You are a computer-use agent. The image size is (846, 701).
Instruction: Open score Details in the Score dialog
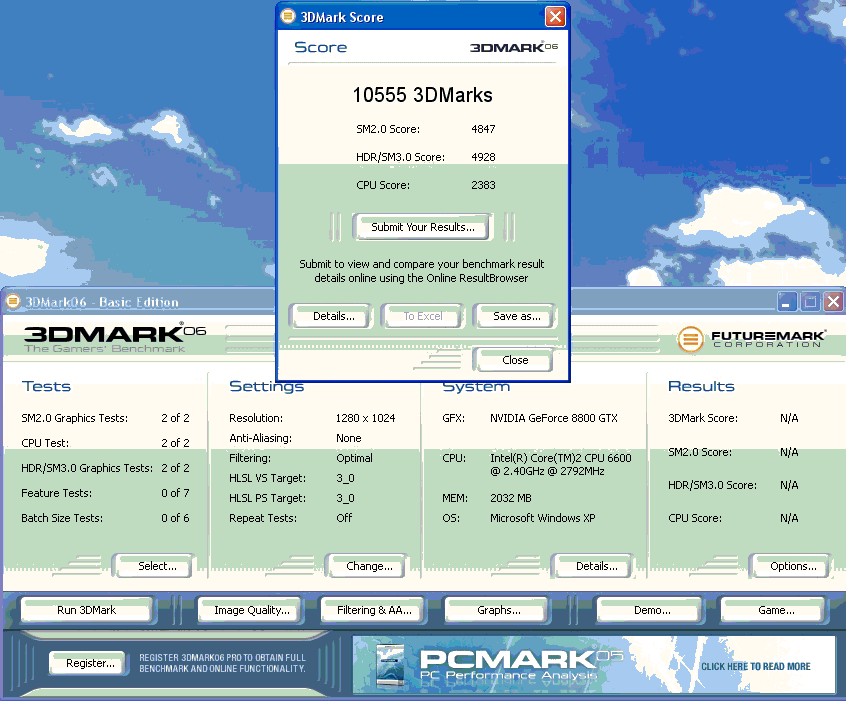[x=333, y=316]
